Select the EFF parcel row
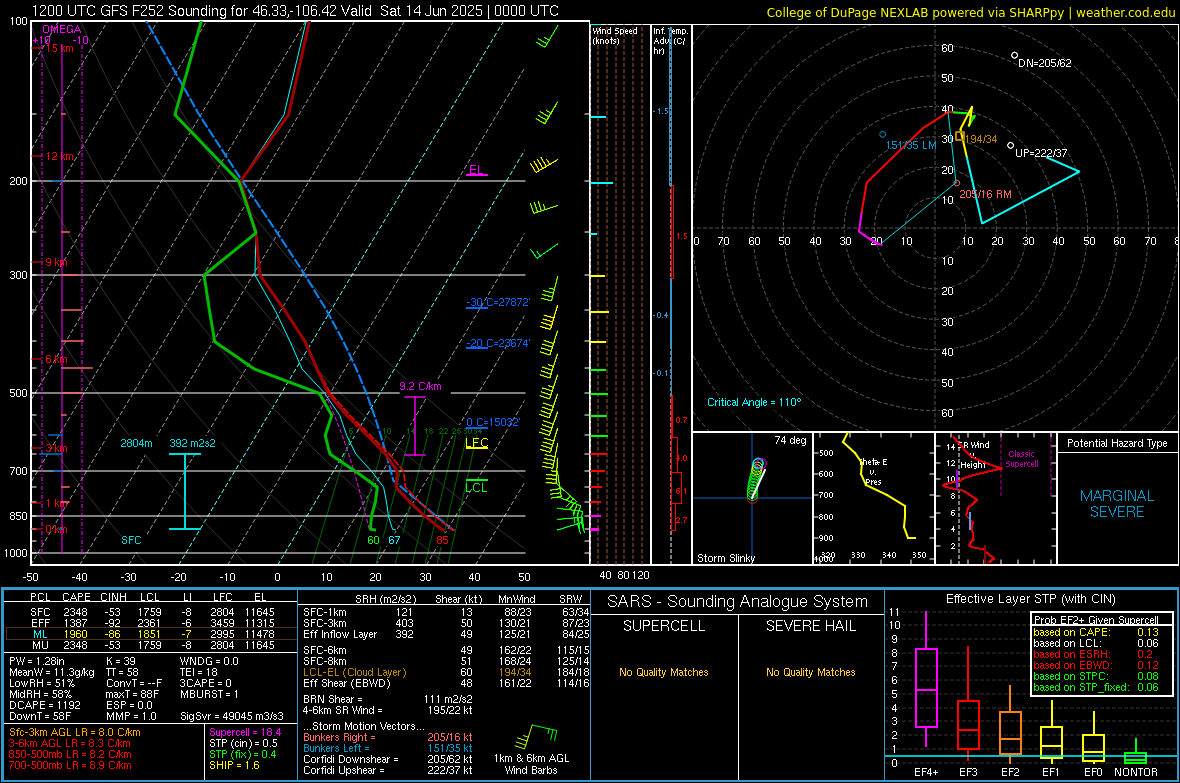 (x=151, y=623)
